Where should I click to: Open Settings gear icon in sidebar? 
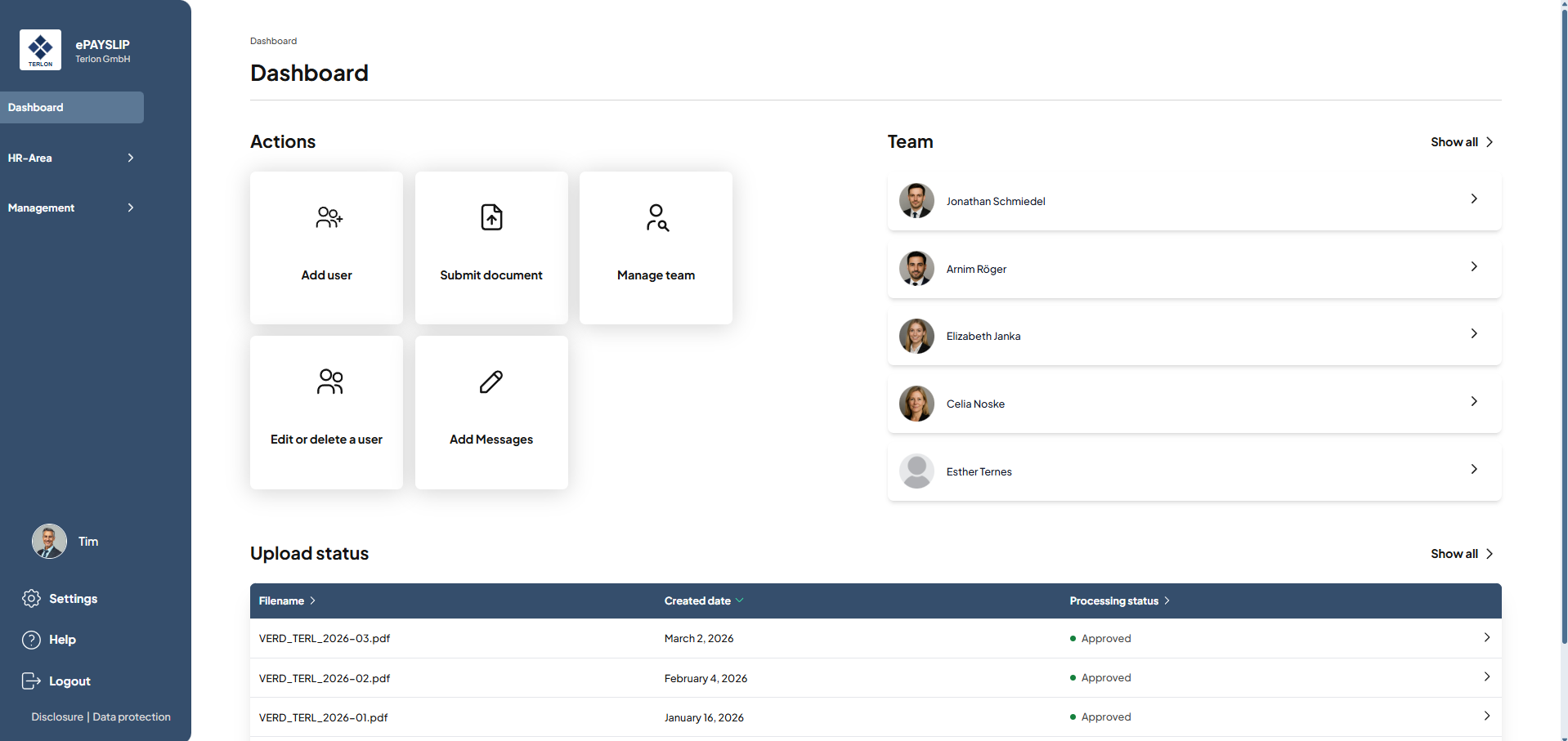(31, 599)
